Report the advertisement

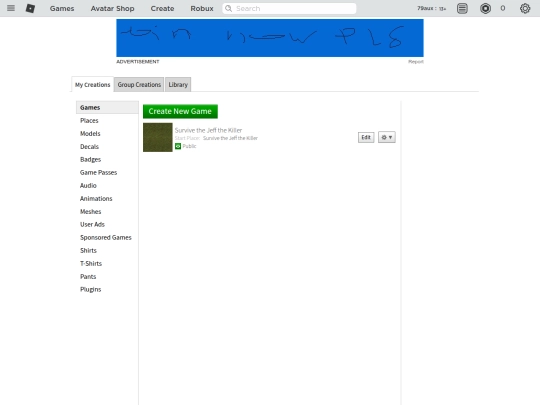point(416,62)
